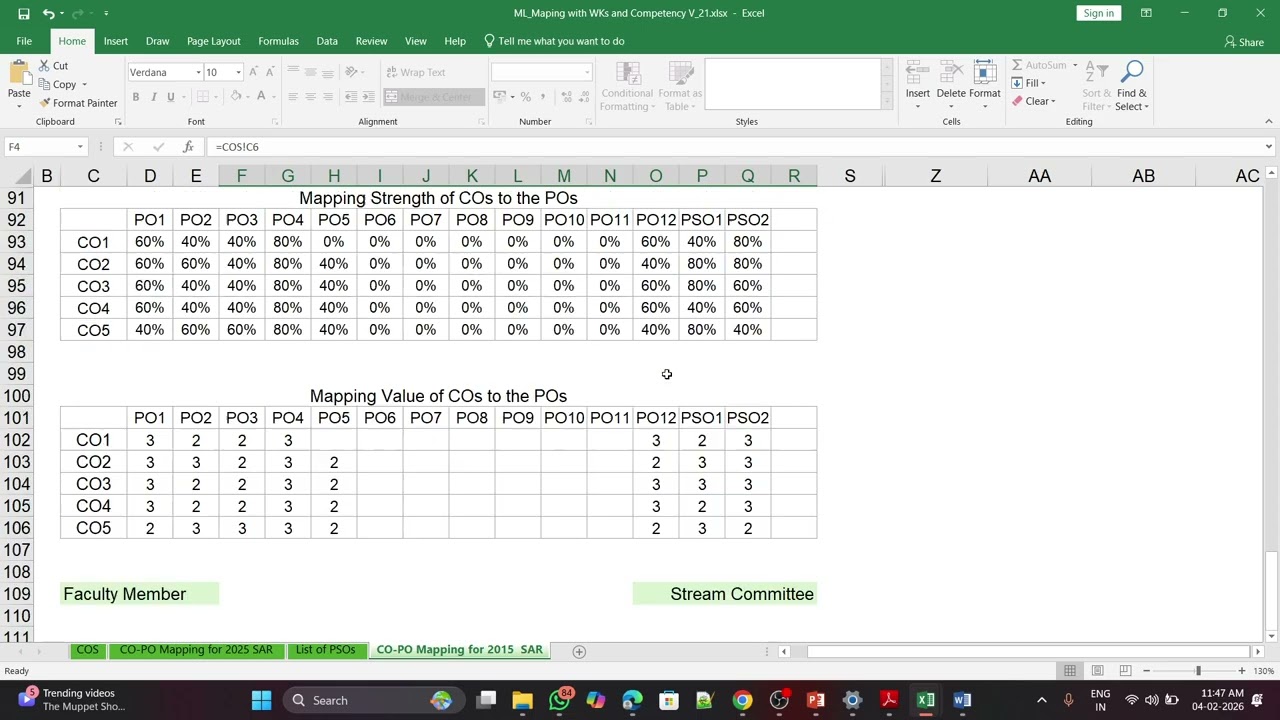Increase font size with large A icon
The height and width of the screenshot is (720, 1280).
point(254,72)
